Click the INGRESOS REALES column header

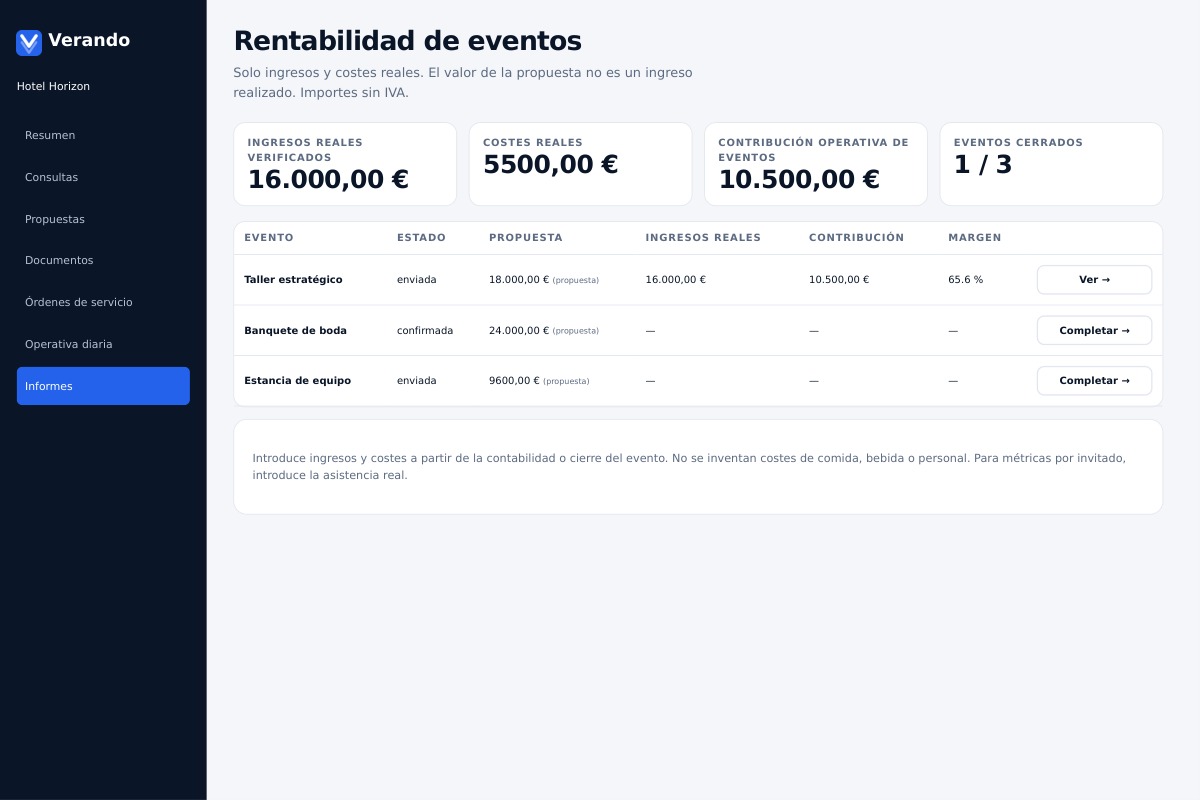pos(703,238)
